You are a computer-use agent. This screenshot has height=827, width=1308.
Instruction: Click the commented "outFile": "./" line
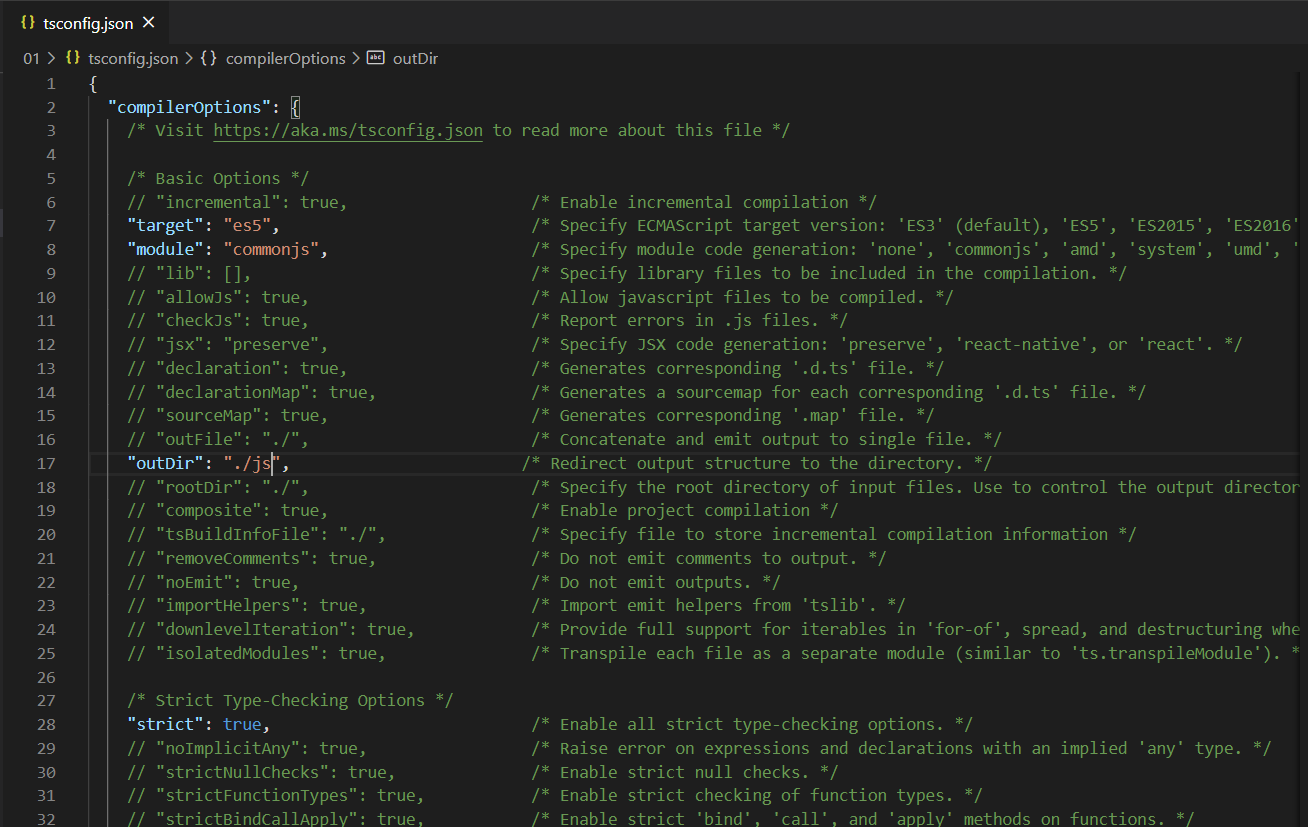[218, 439]
